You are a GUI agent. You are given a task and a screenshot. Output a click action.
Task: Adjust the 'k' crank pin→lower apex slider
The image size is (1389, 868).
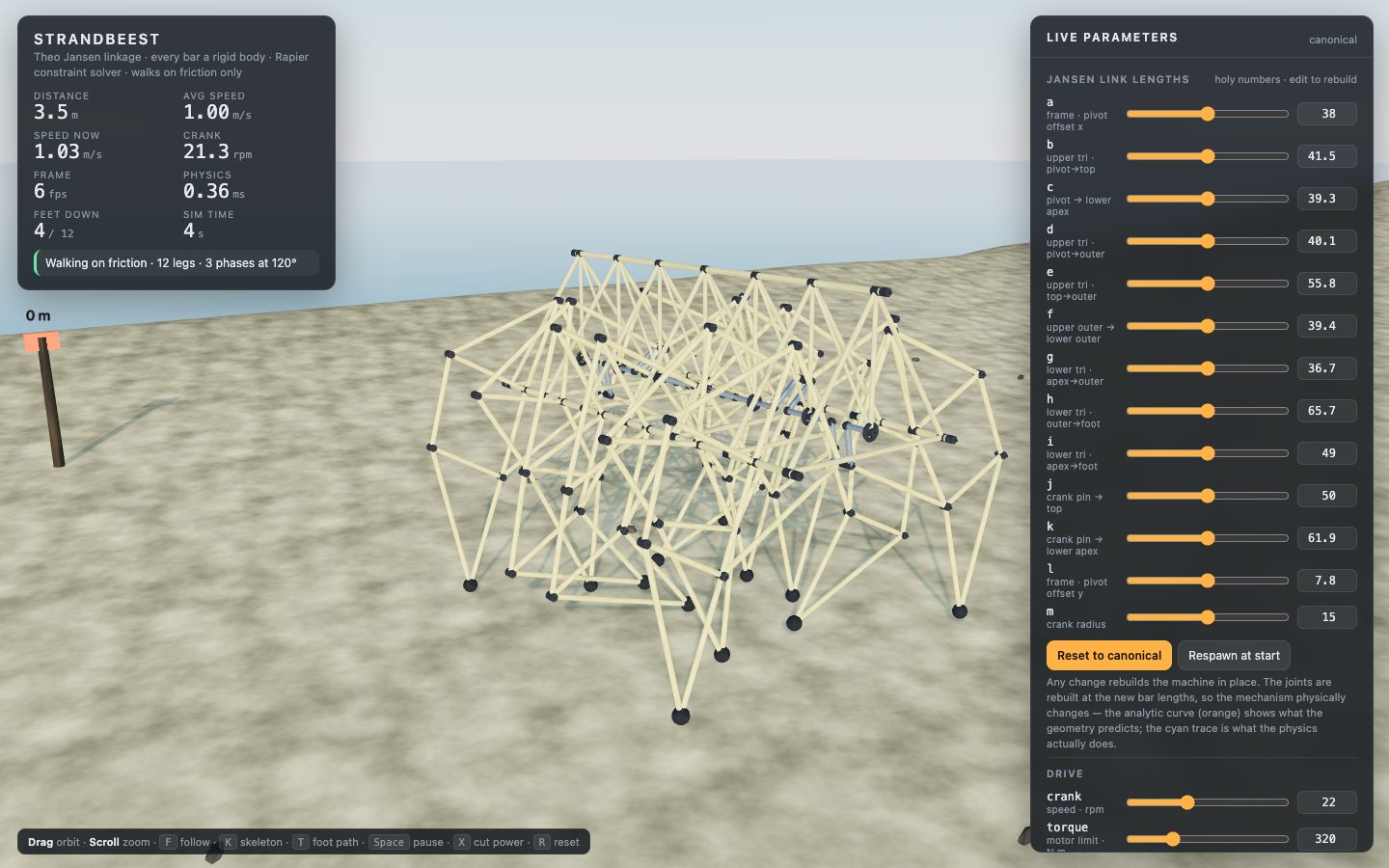1208,538
